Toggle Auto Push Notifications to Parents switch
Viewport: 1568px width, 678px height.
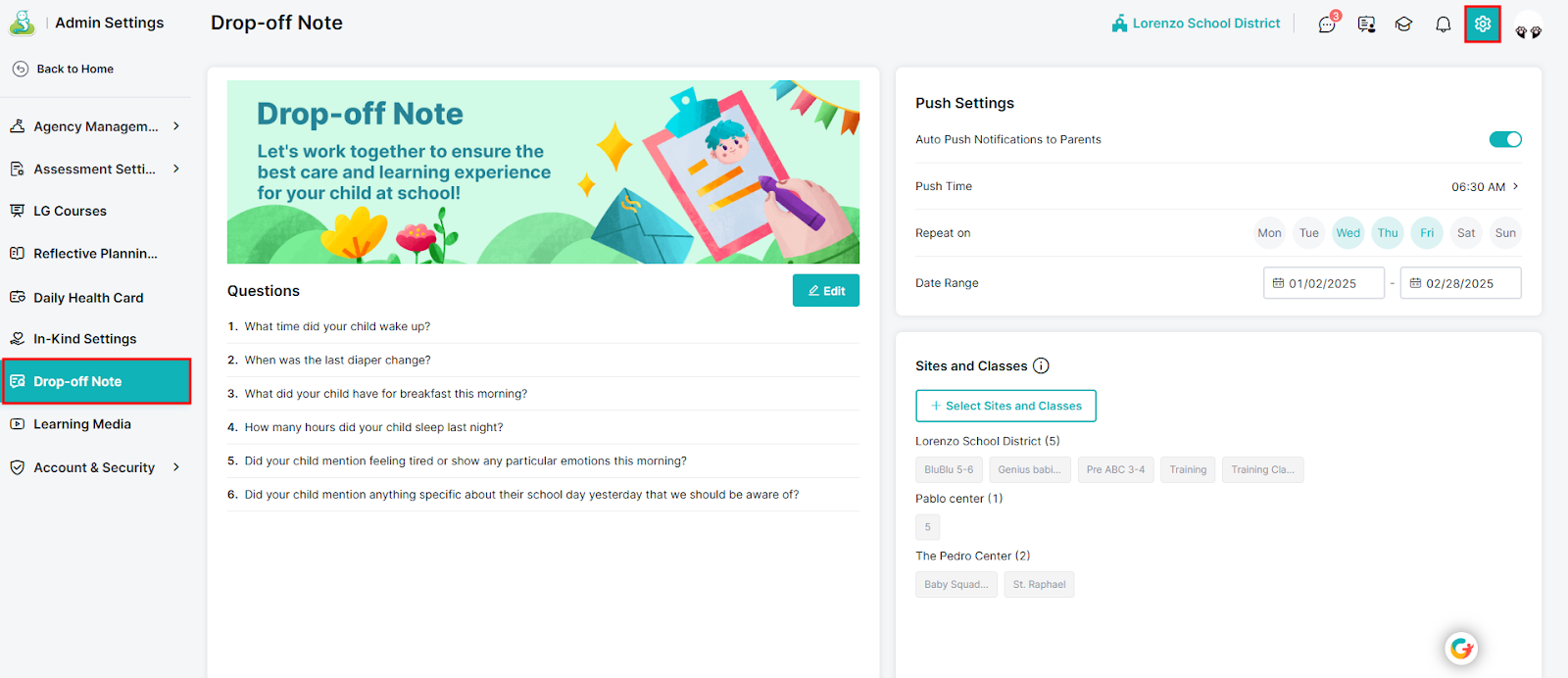(1505, 139)
